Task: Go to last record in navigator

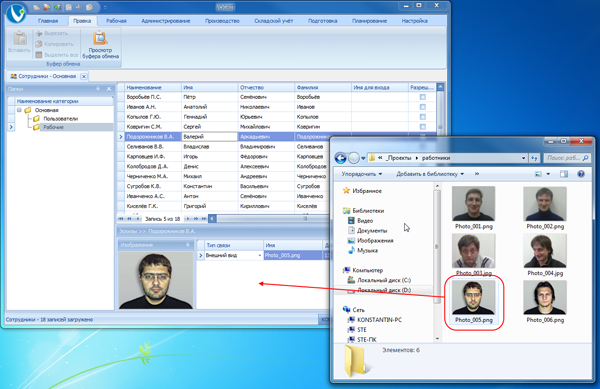Action: pyautogui.click(x=204, y=219)
